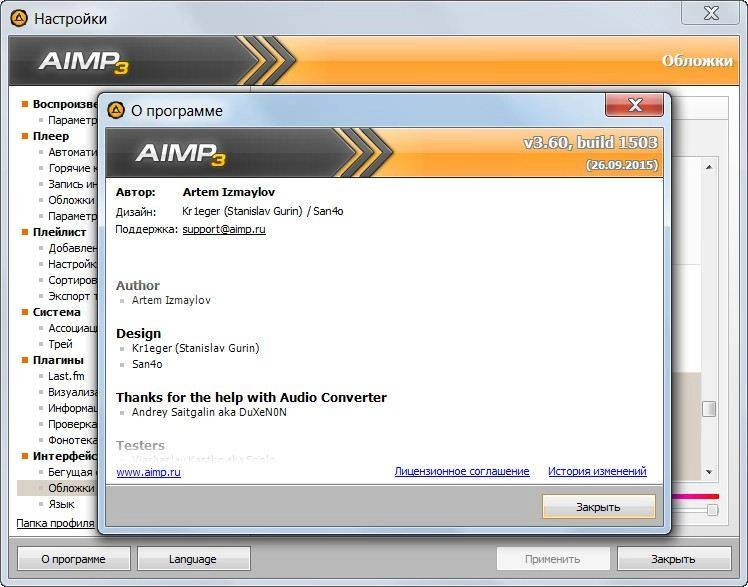
Task: Select the Горячие entry under Плеер
Action: (x=73, y=168)
